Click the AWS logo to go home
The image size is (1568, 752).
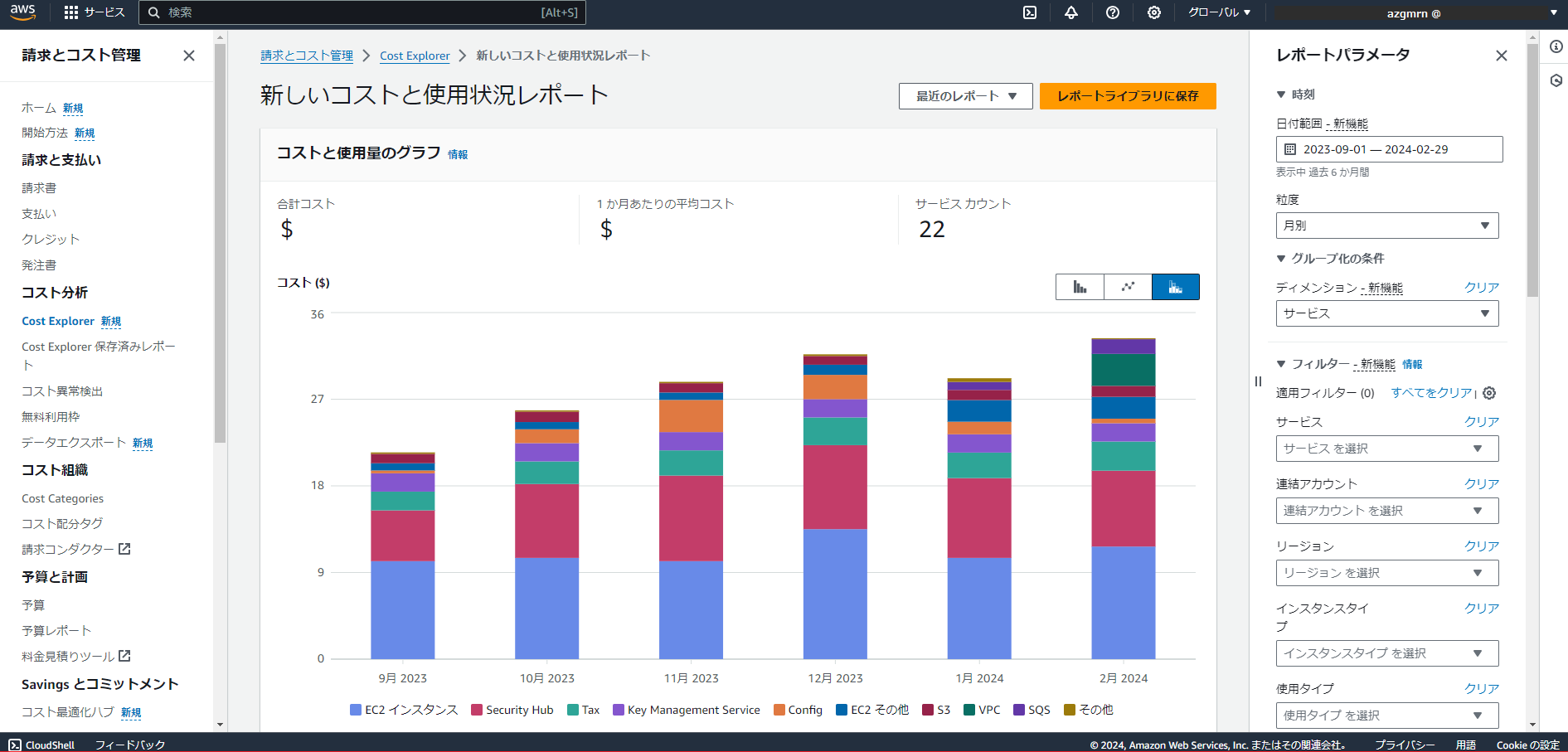(x=22, y=12)
